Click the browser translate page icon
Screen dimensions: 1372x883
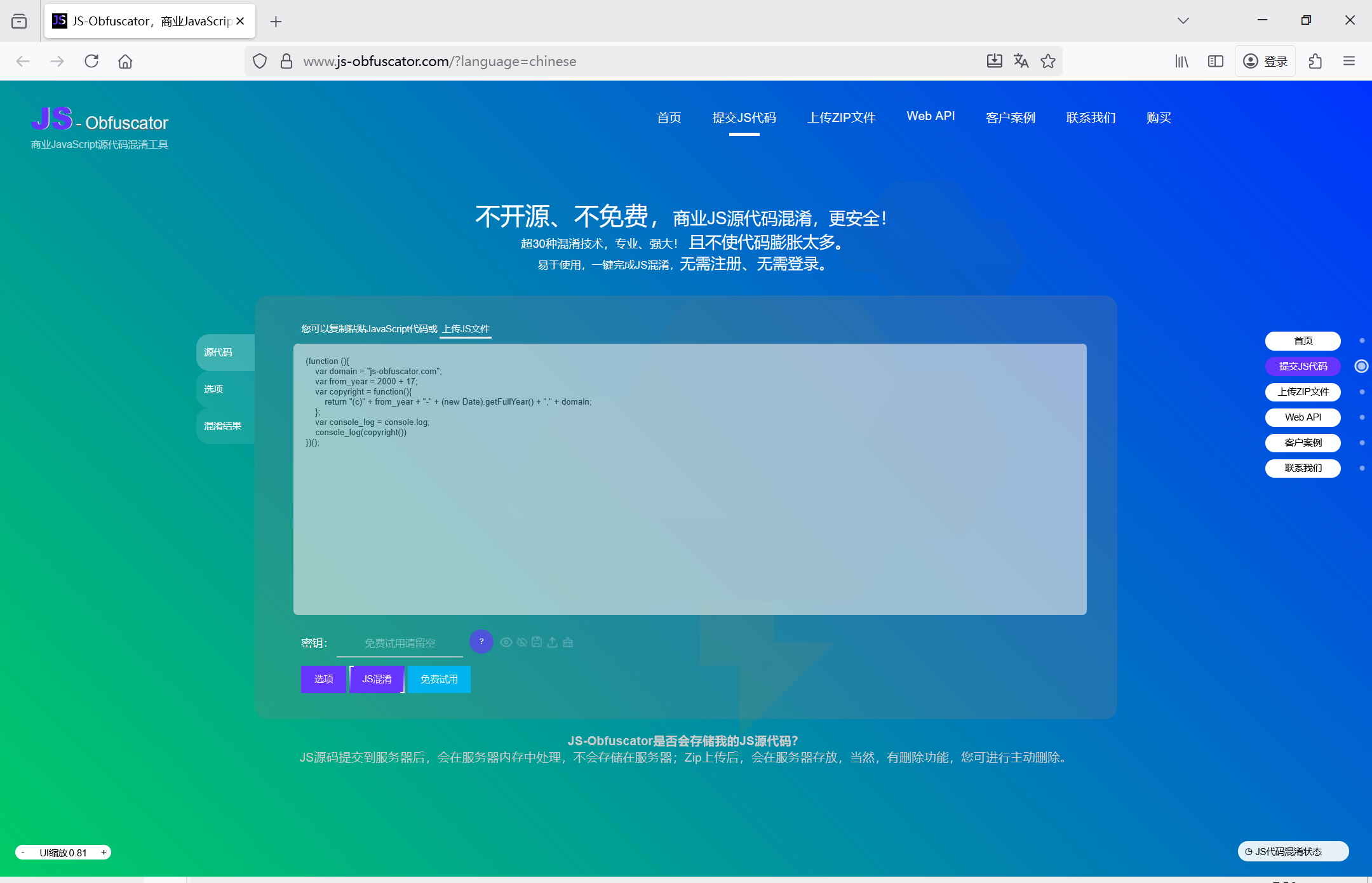tap(1021, 61)
